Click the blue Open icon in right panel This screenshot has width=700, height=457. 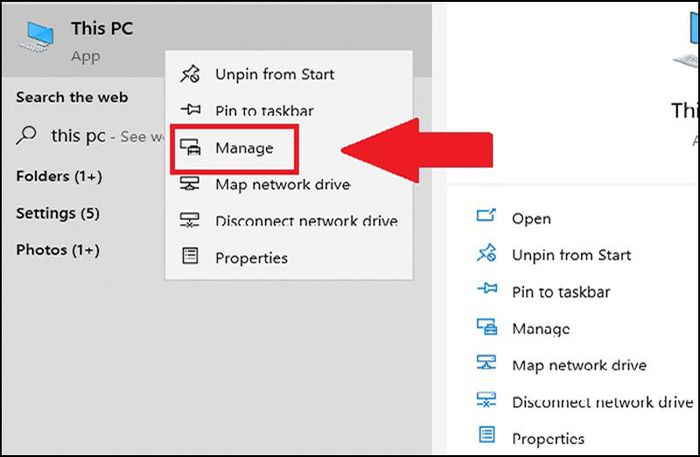[x=486, y=216]
